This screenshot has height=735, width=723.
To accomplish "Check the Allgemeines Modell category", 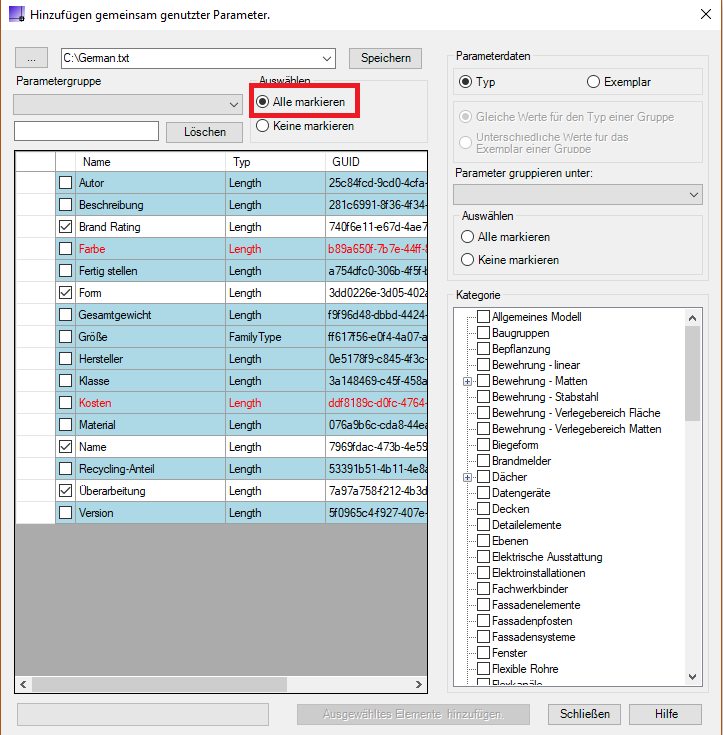I will (x=483, y=316).
